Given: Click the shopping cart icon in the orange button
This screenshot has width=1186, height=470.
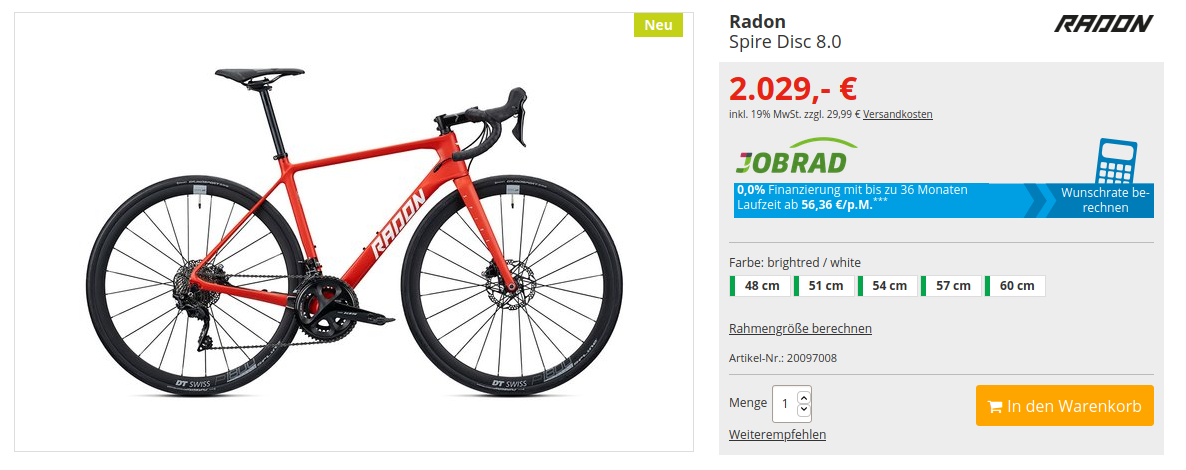Looking at the screenshot, I should [x=995, y=406].
